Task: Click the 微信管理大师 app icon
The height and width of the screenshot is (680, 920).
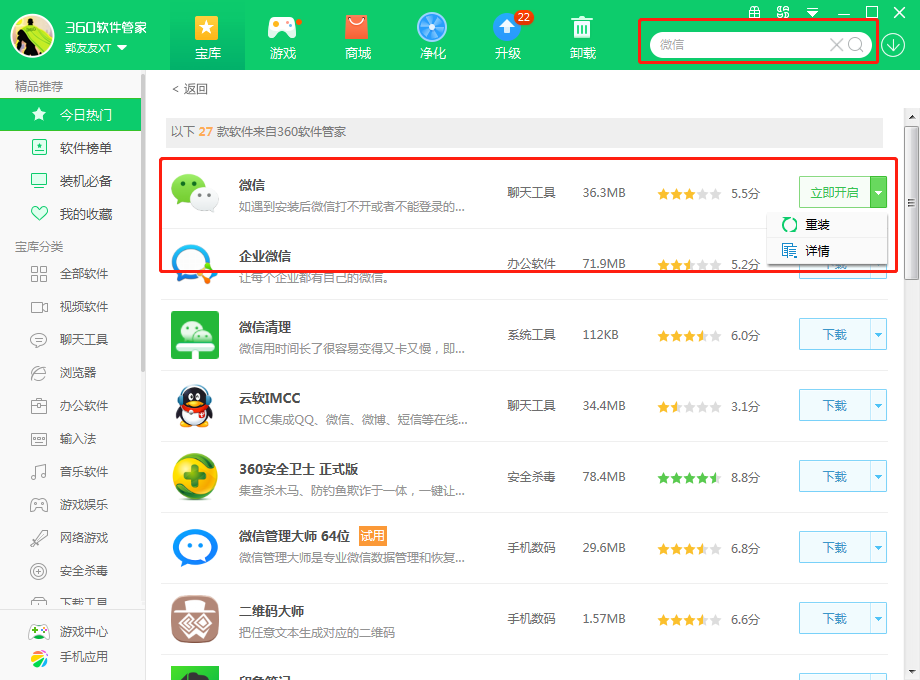Action: [195, 547]
